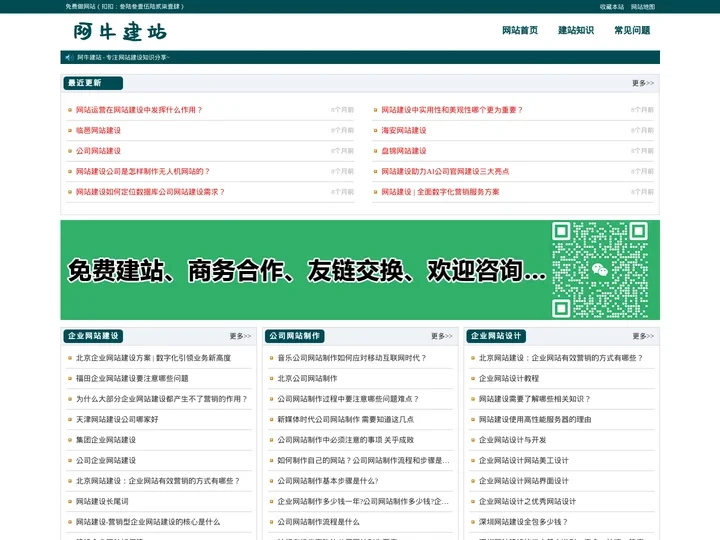Screen dimensions: 720x540
Task: Open 北京企业网站建设方案 | 数字化引领业务新高度
Action: (x=153, y=358)
